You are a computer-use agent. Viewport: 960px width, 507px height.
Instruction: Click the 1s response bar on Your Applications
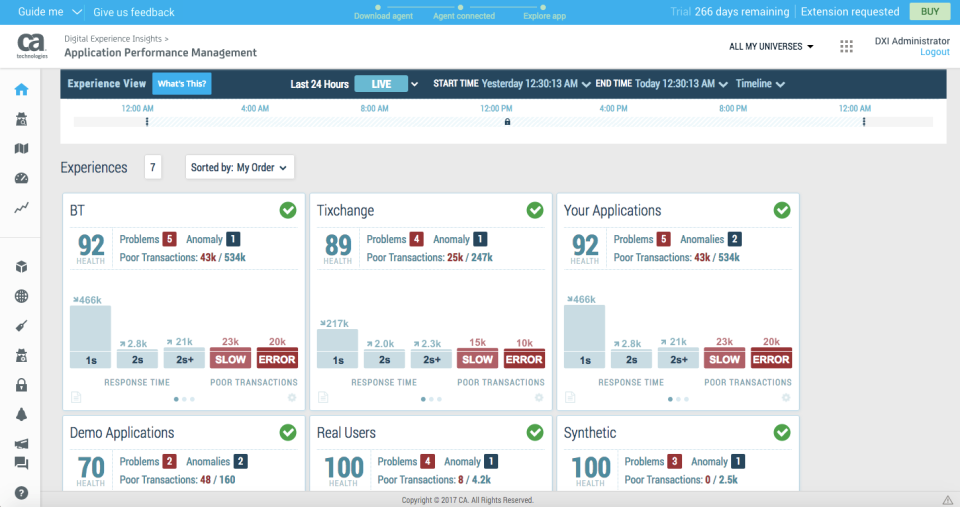[x=585, y=336]
